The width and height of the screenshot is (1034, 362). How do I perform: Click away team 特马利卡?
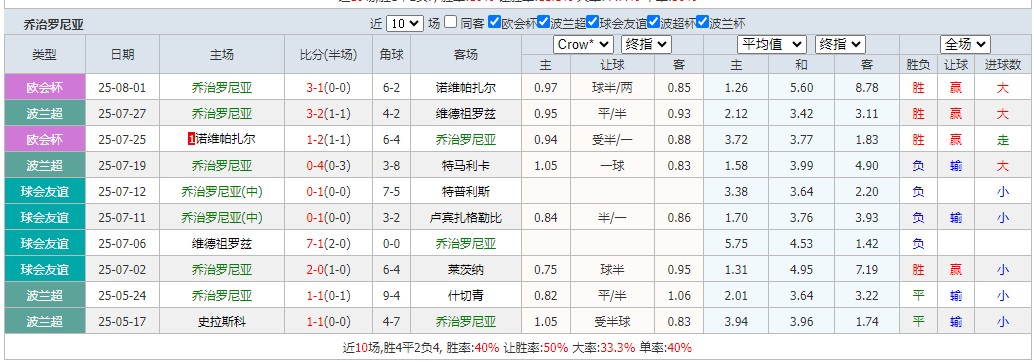pos(466,166)
